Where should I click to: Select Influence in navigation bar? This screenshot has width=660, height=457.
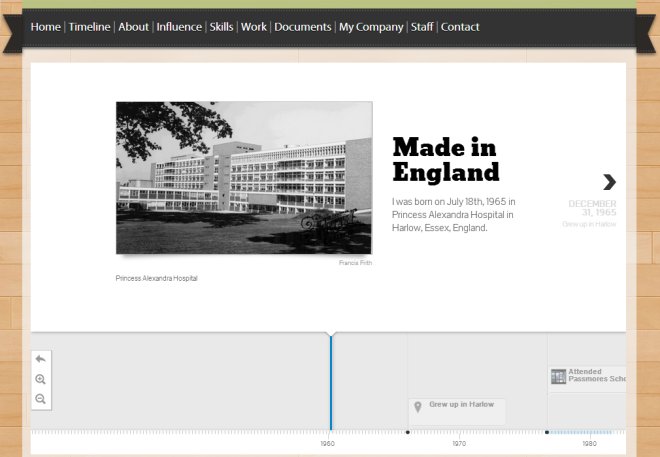(179, 27)
